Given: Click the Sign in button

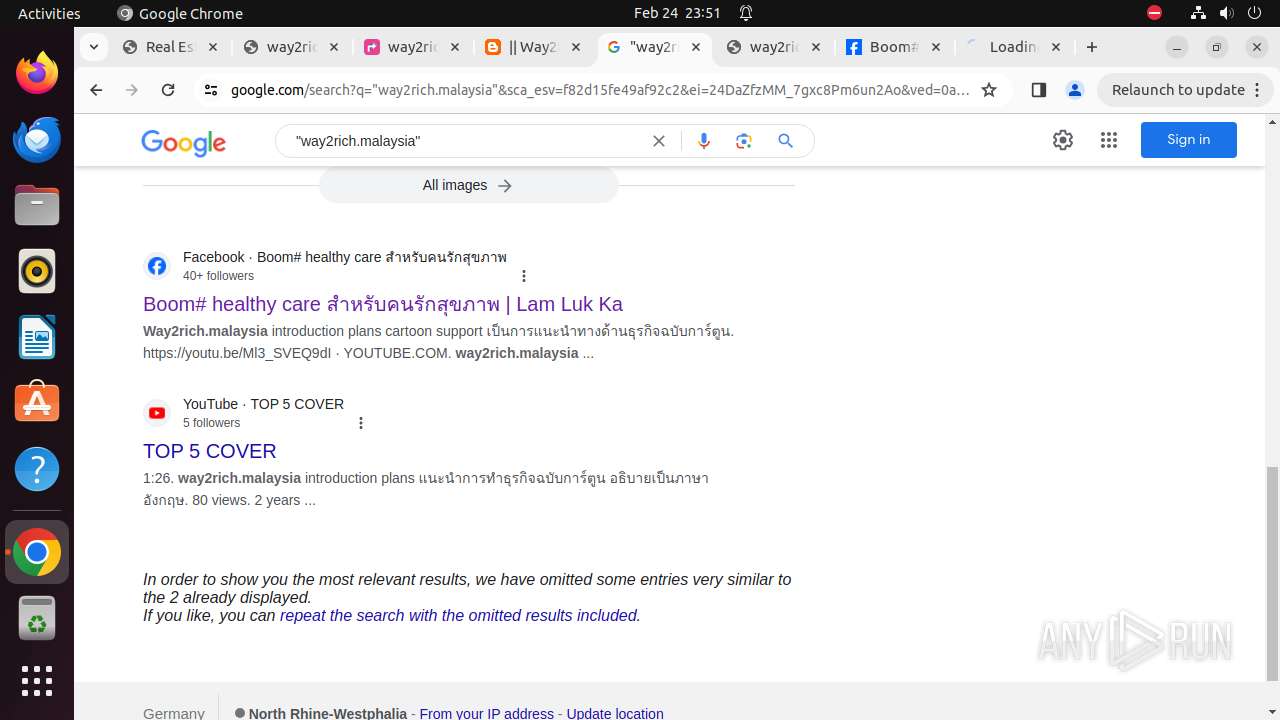Looking at the screenshot, I should coord(1188,140).
